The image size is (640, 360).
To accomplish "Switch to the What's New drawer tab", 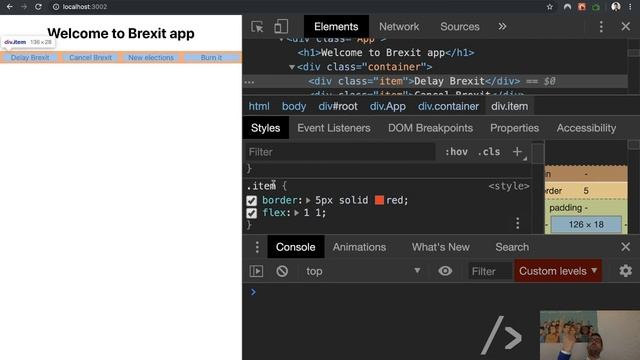I will [x=440, y=247].
